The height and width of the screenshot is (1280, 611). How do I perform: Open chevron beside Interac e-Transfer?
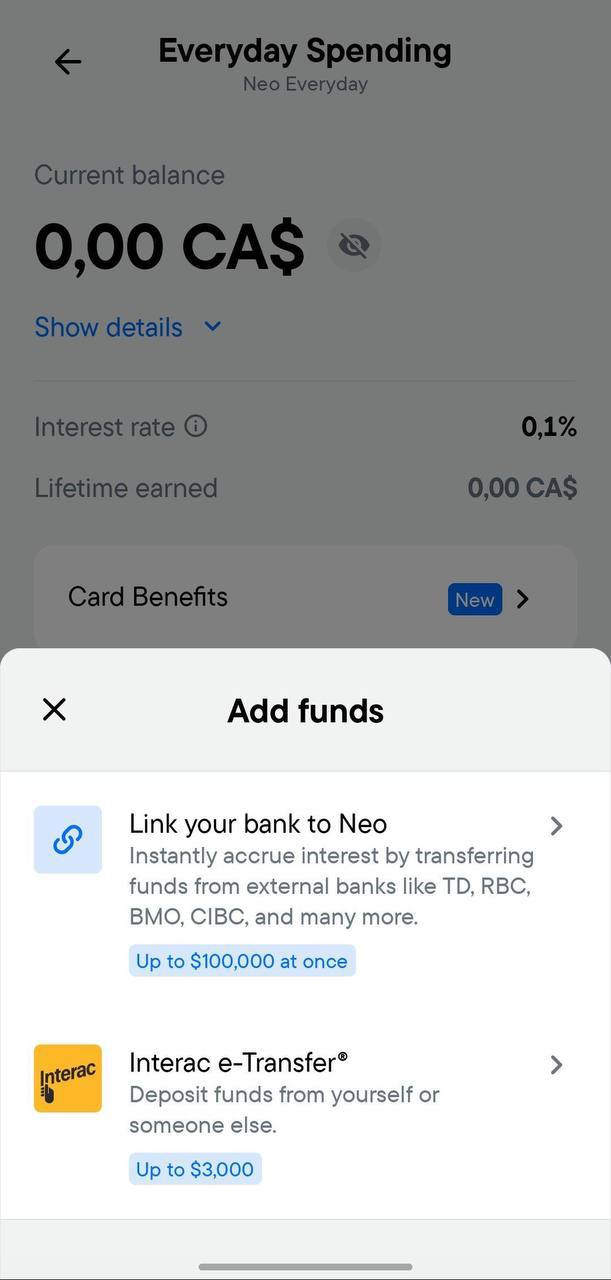tap(557, 1065)
